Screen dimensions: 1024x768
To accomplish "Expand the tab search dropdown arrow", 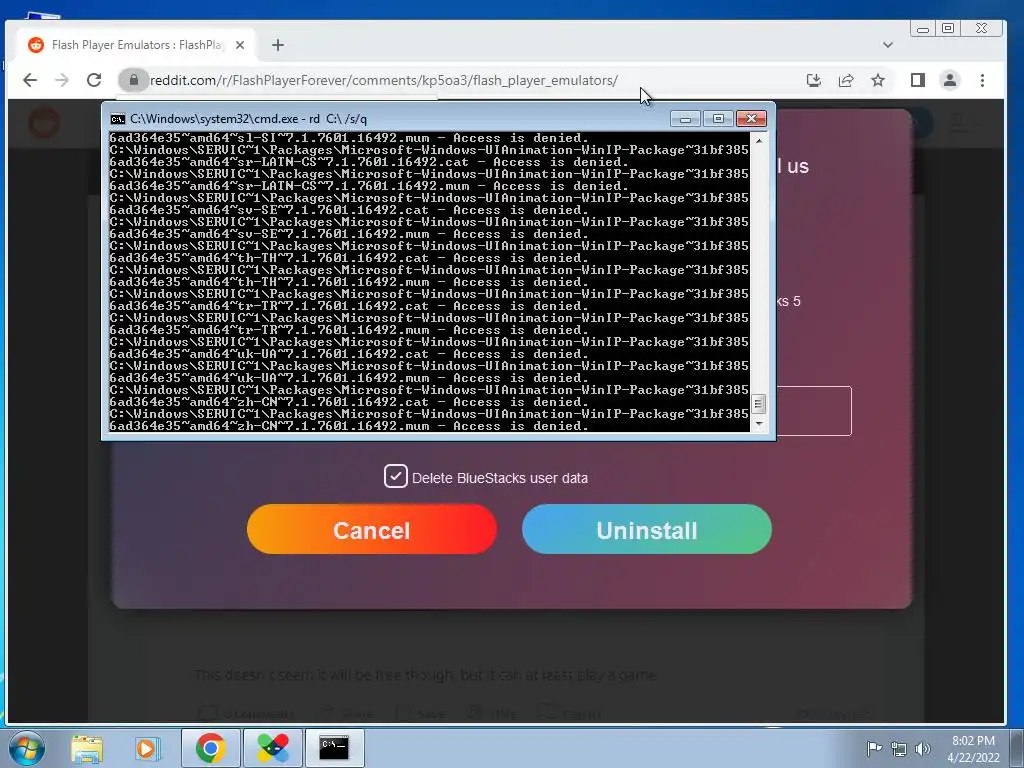I will point(888,45).
